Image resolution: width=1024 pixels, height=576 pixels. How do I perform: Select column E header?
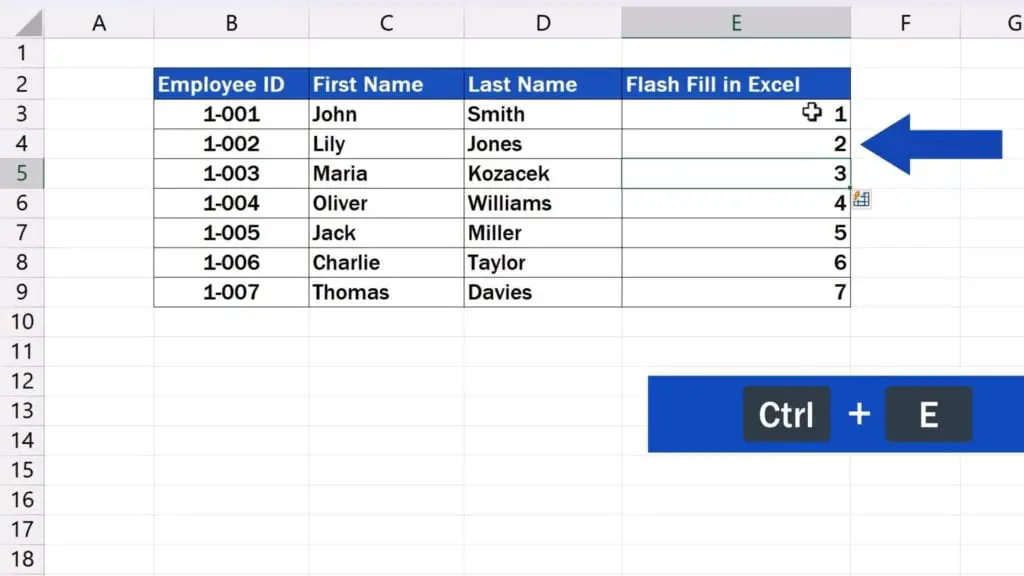(735, 23)
